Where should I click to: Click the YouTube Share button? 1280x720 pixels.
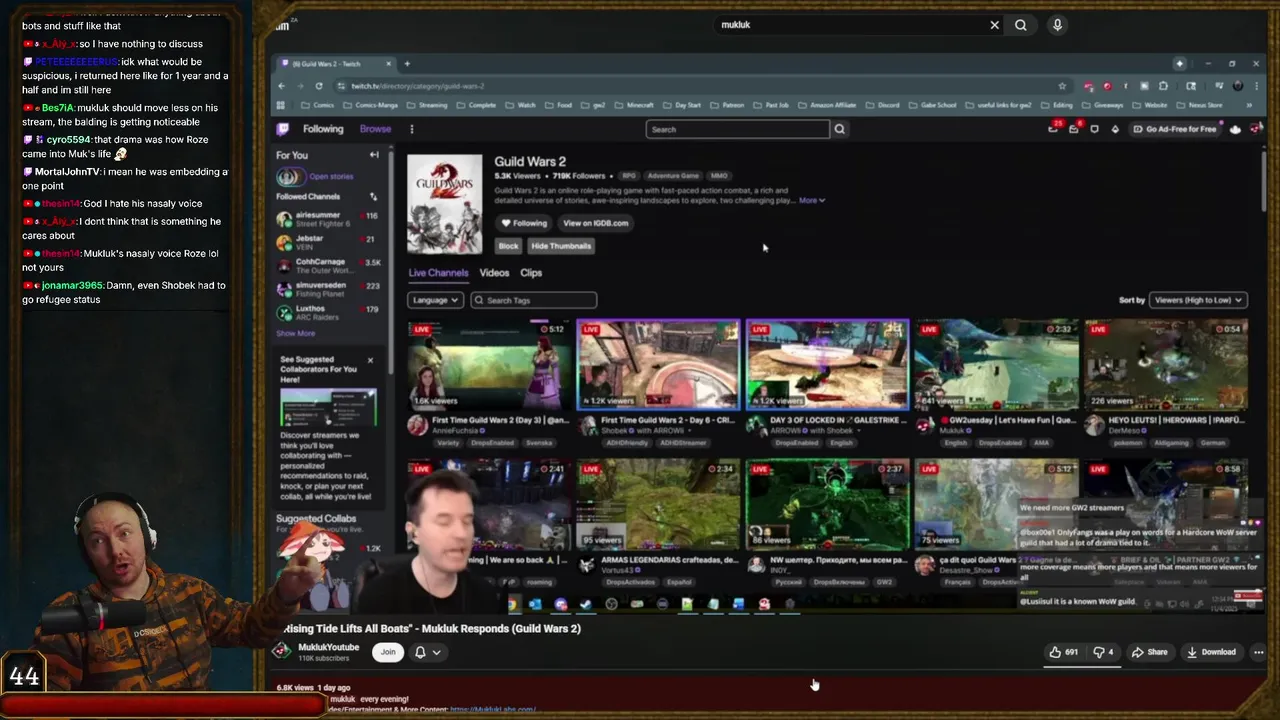(x=1149, y=652)
